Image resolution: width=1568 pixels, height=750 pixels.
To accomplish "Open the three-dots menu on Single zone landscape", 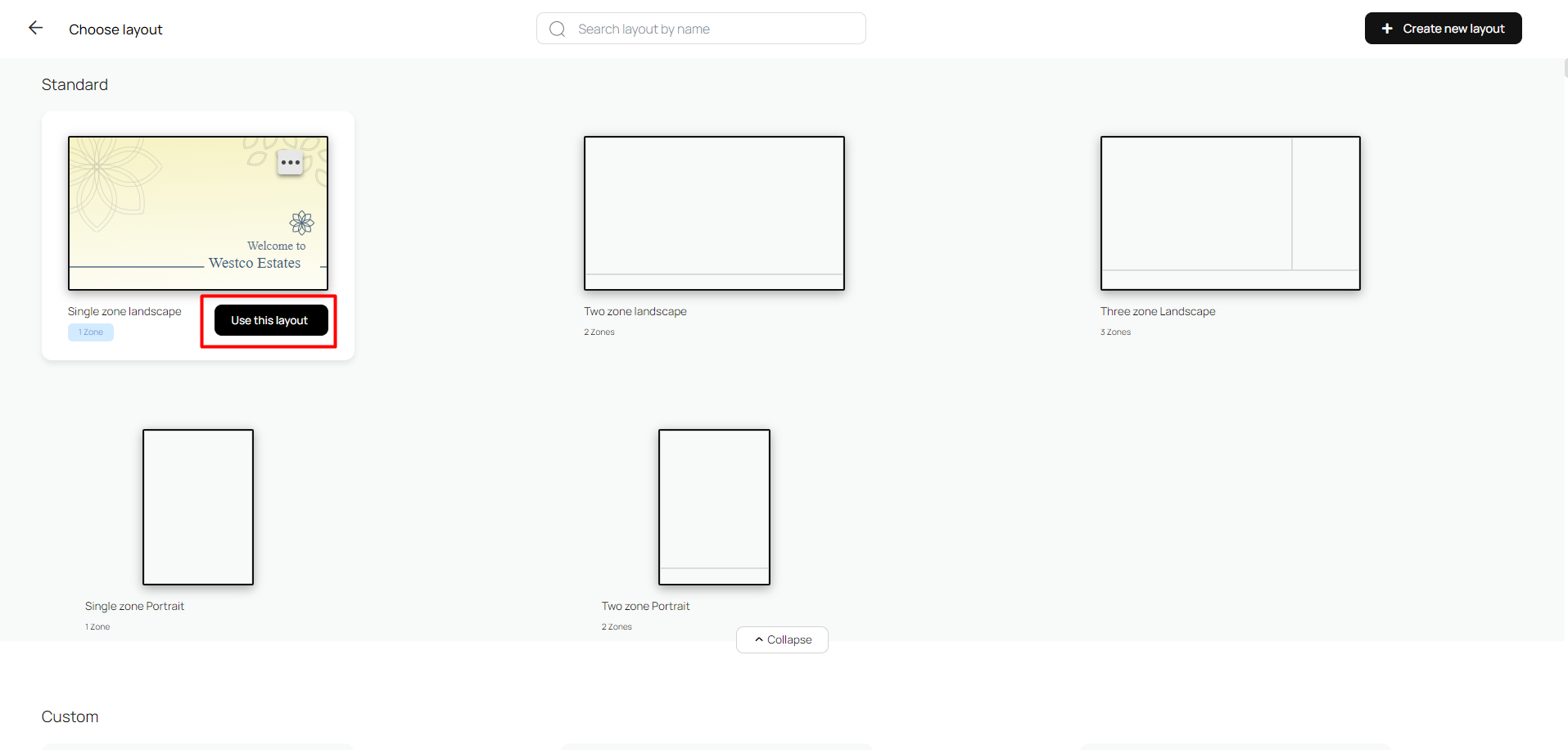I will pyautogui.click(x=290, y=162).
